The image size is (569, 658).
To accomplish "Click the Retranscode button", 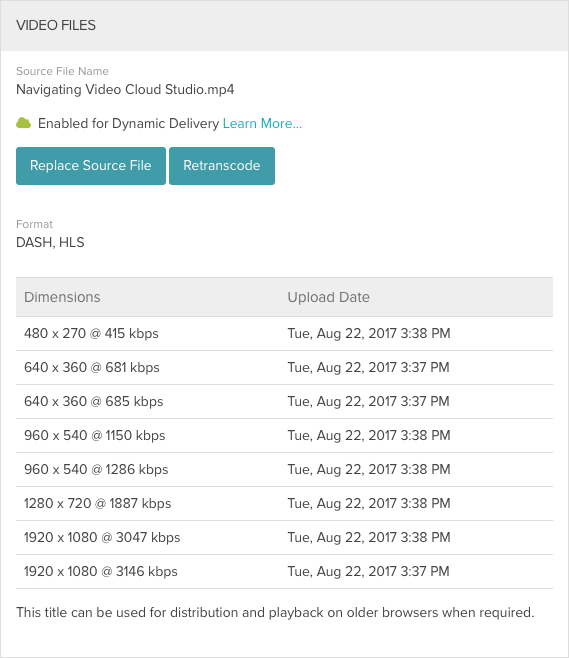I will coord(222,166).
